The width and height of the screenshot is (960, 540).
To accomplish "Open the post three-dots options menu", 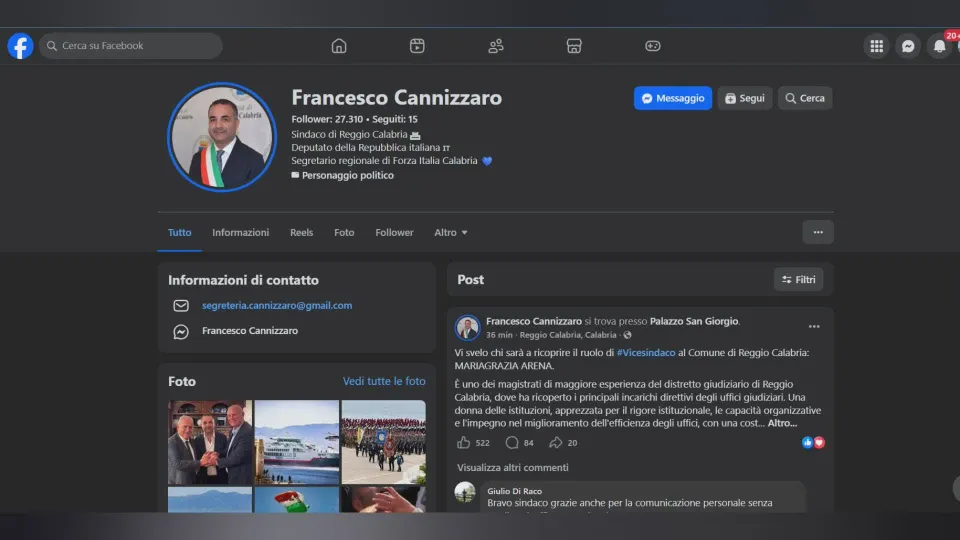I will click(814, 326).
